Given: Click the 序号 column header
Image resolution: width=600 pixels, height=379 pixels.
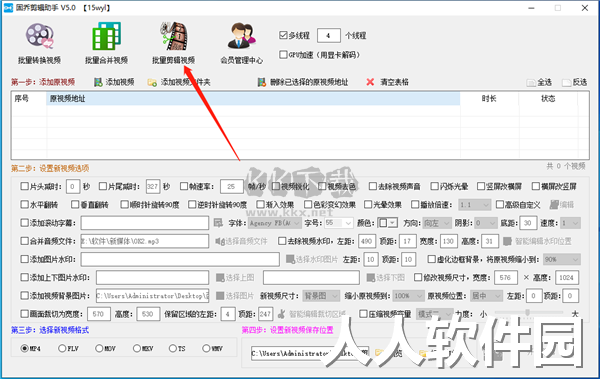Looking at the screenshot, I should coord(29,99).
